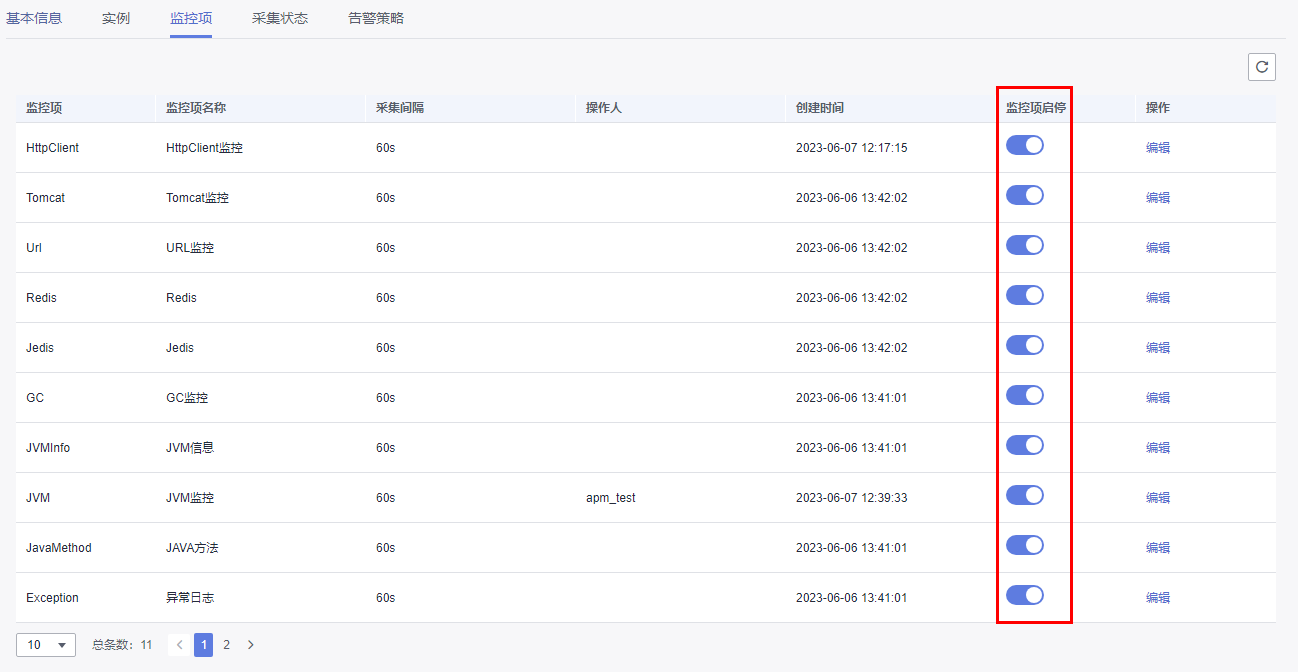Disable the JVM信息 monitoring toggle
This screenshot has width=1298, height=672.
tap(1025, 445)
